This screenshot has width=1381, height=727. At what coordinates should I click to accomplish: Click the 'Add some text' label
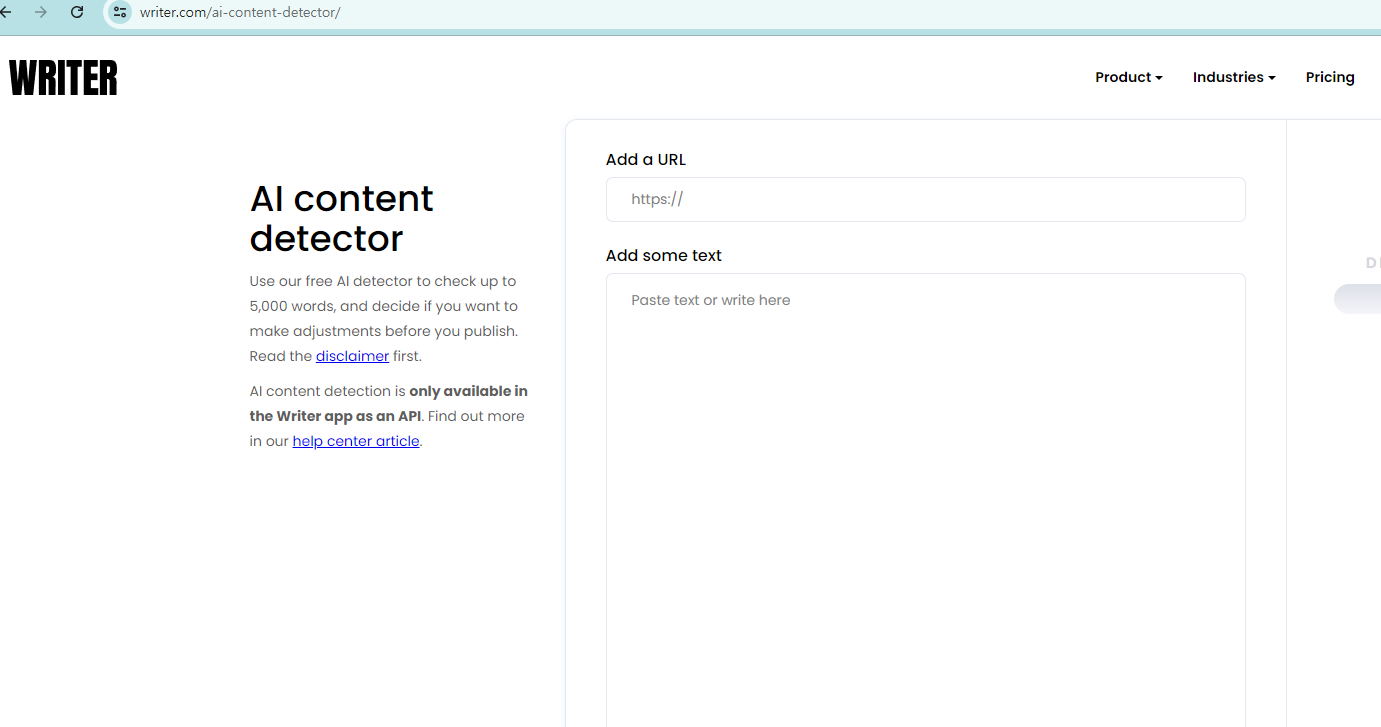(664, 255)
